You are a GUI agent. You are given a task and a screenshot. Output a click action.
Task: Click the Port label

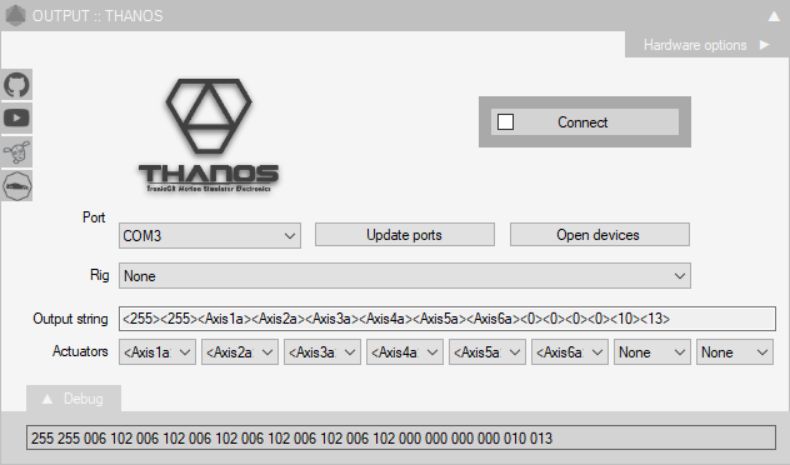click(x=94, y=218)
